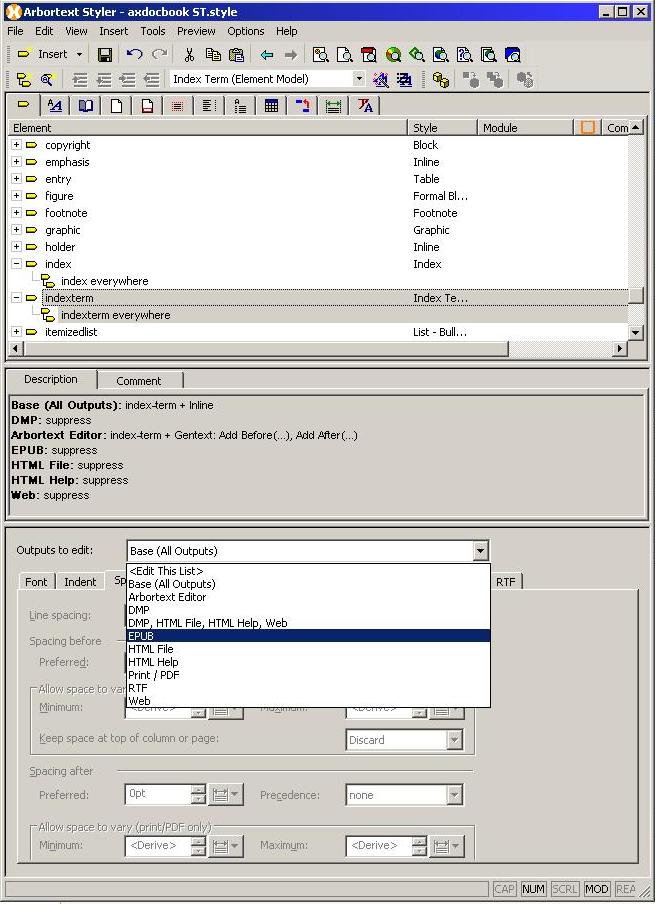655x904 pixels.
Task: Go back with the teal left arrow
Action: [x=266, y=55]
